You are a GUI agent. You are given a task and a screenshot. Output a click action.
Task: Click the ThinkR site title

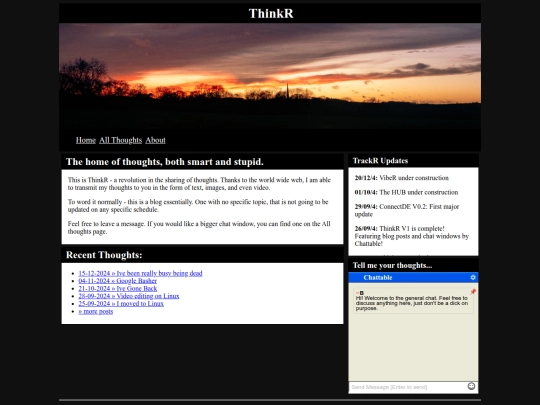coord(271,13)
